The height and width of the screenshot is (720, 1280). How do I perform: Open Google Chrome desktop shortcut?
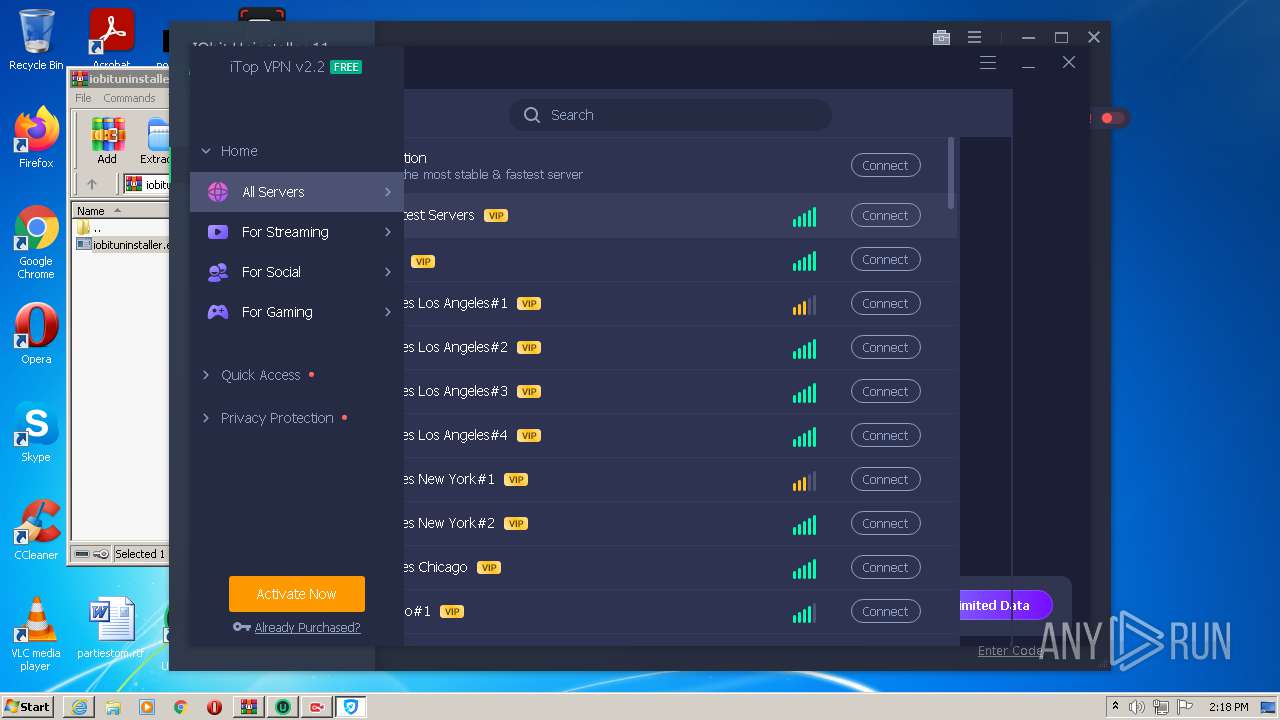36,243
